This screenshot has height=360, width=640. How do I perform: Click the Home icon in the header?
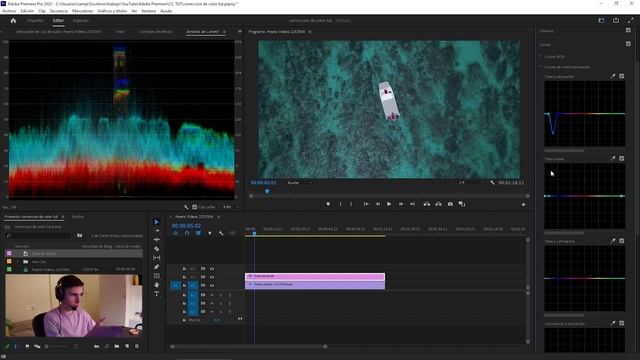pyautogui.click(x=13, y=20)
